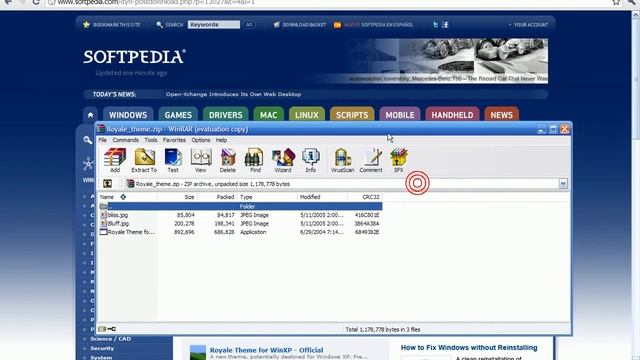Open Your Account dropdown on Softpedia

click(x=528, y=24)
